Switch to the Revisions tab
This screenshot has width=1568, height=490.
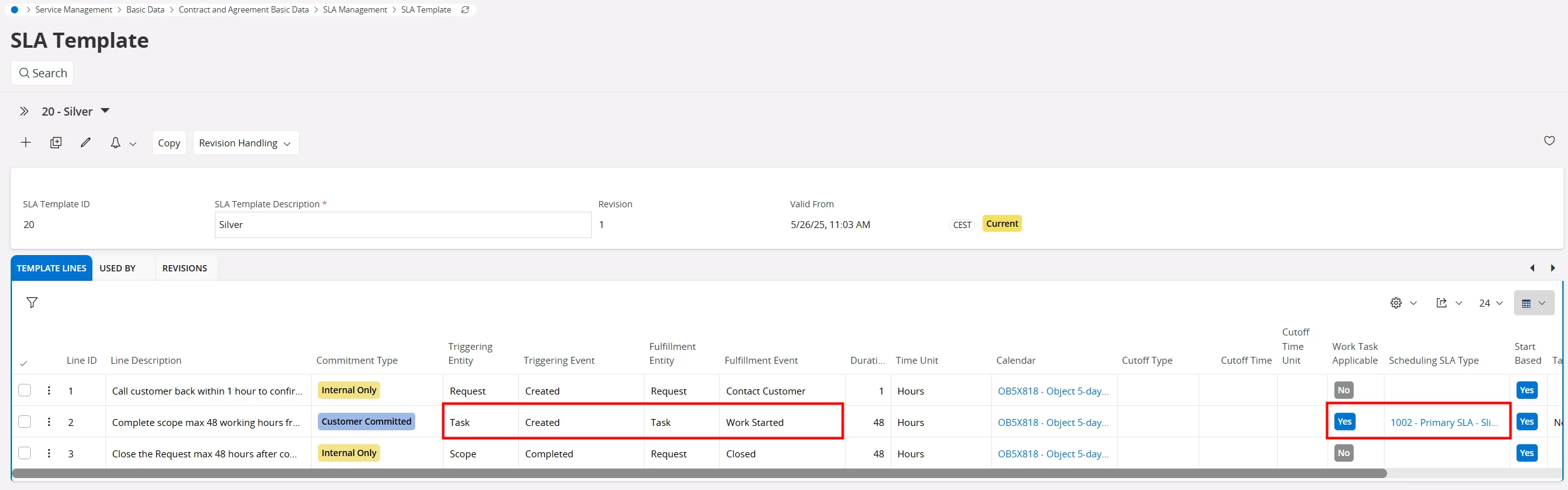pyautogui.click(x=185, y=268)
